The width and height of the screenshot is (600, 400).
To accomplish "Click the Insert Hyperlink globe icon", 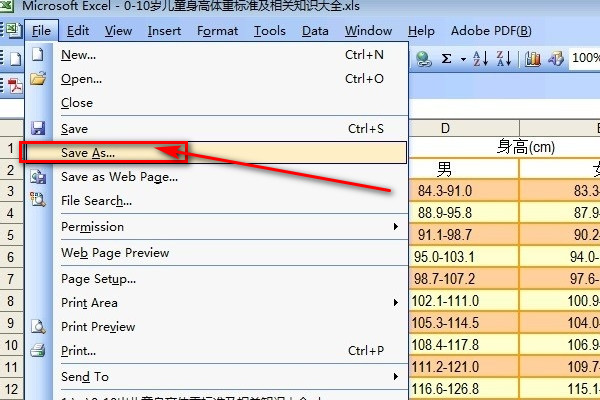I will pos(424,59).
